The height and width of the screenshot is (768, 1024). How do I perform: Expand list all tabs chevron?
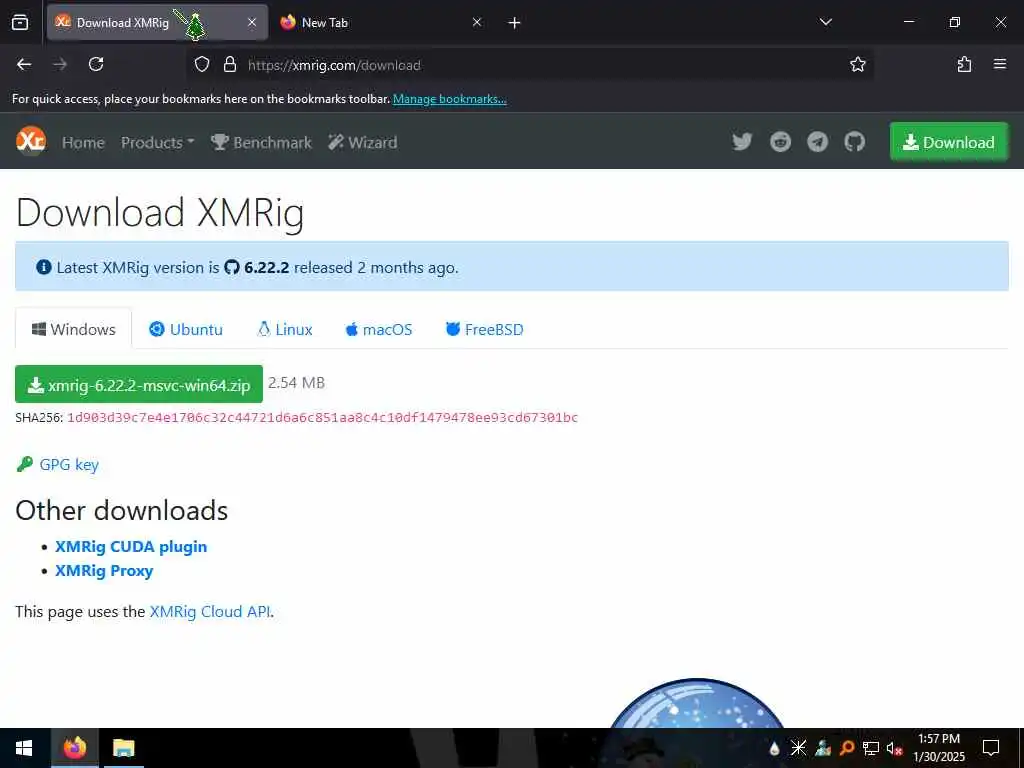(825, 22)
